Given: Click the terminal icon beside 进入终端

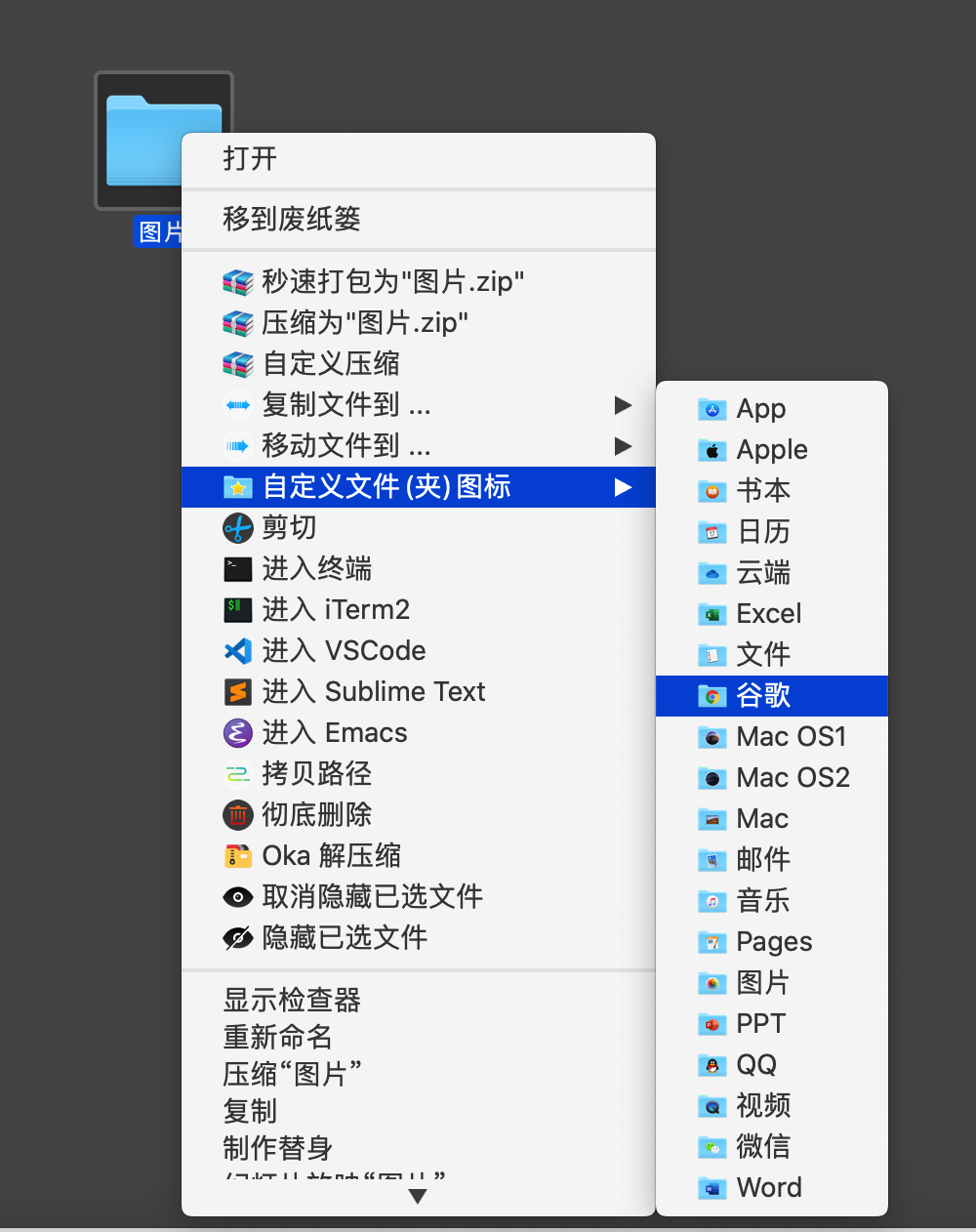Looking at the screenshot, I should tap(238, 569).
